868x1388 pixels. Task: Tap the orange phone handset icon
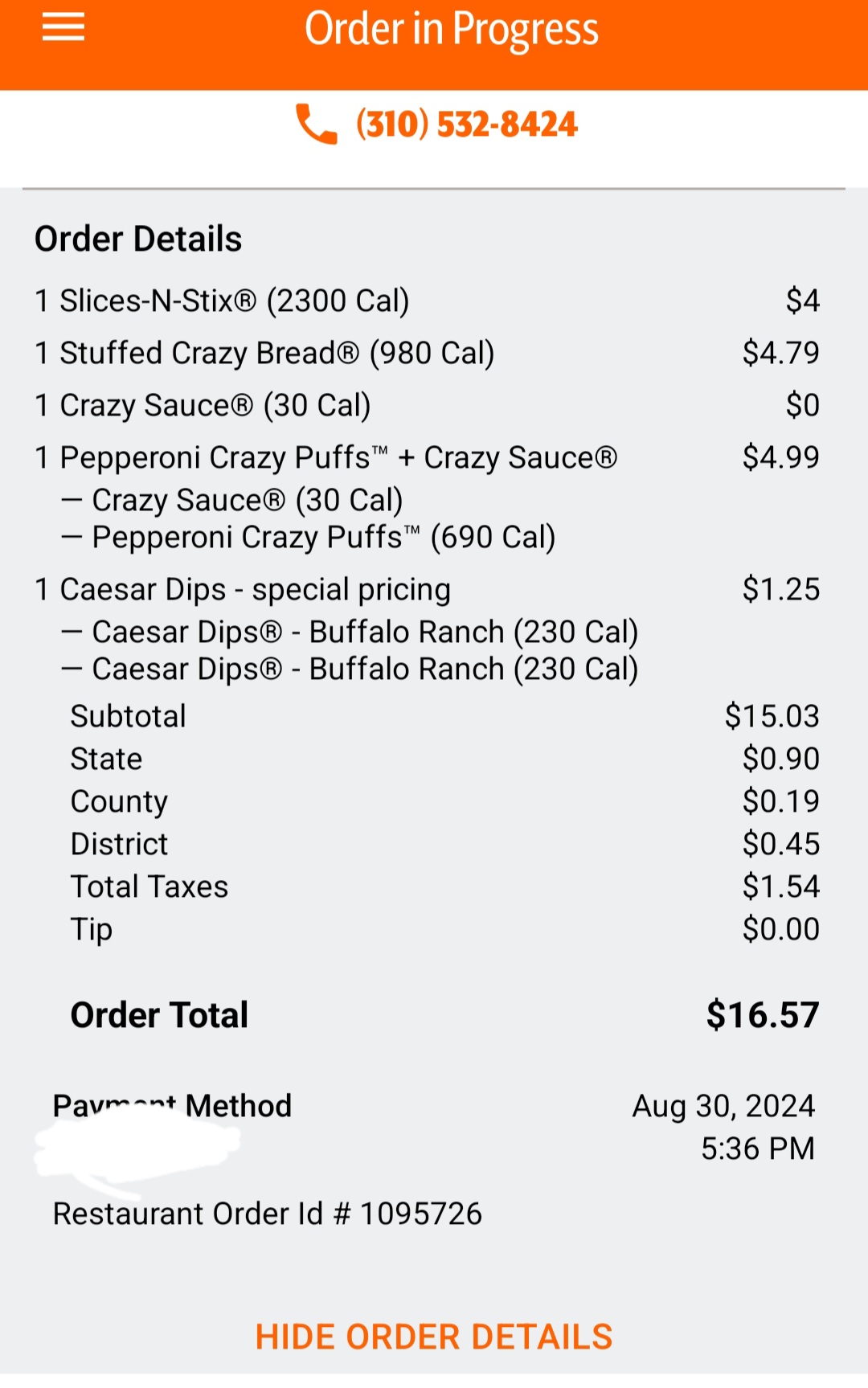pyautogui.click(x=316, y=125)
